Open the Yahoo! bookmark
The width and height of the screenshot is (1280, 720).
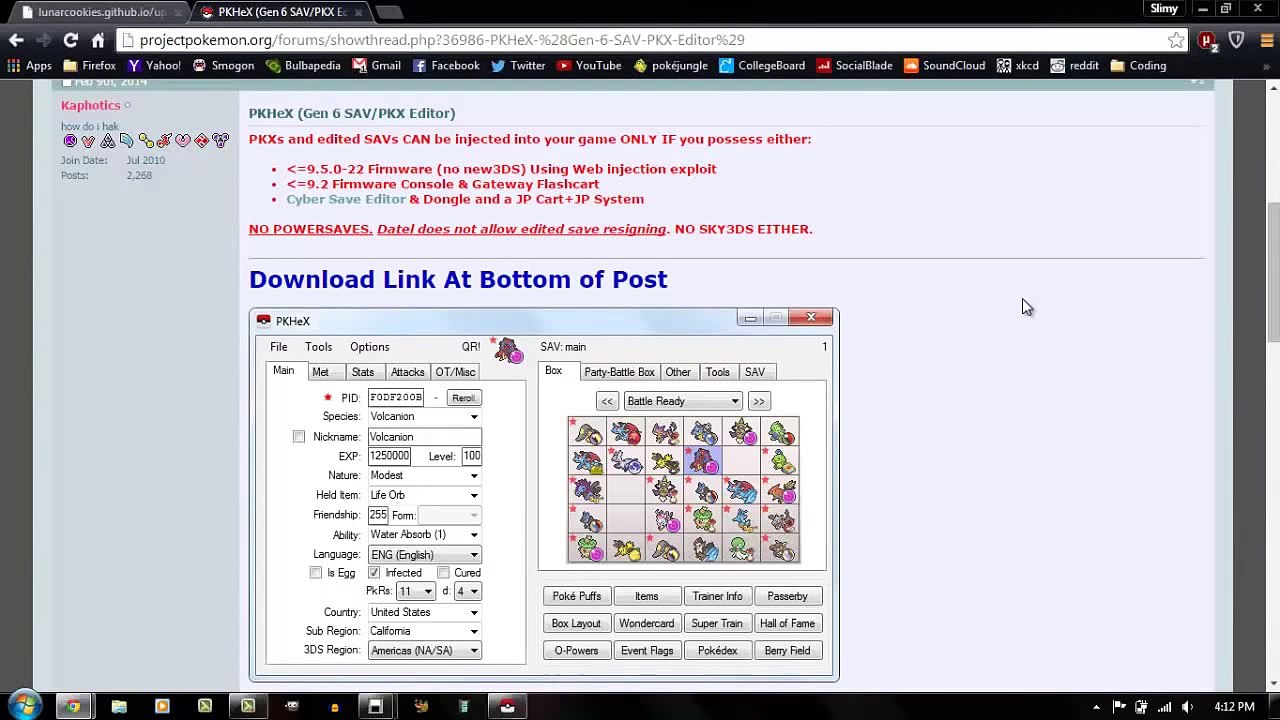coord(154,65)
